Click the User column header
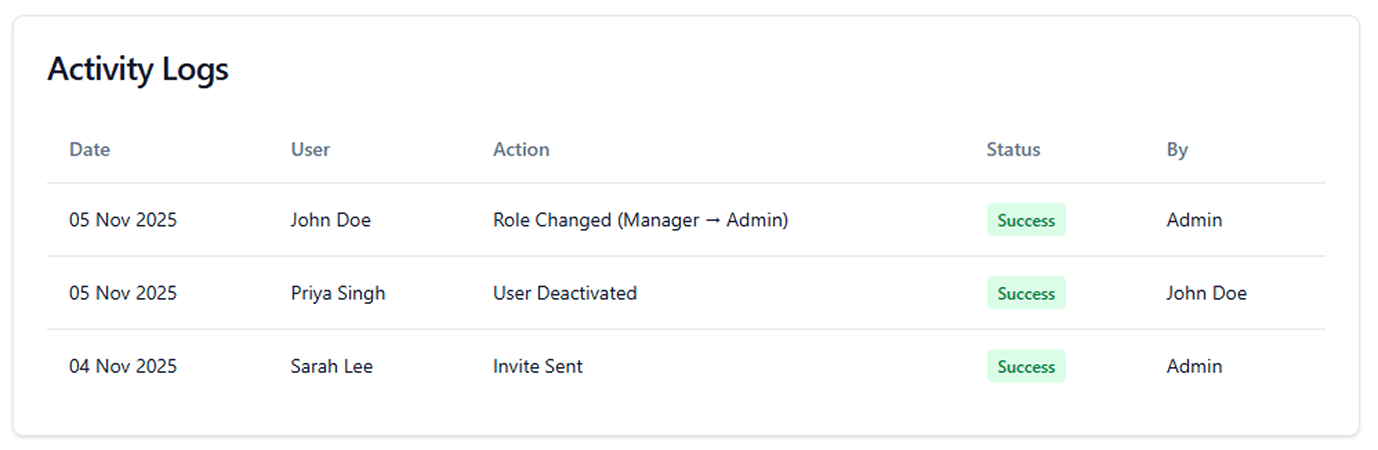The width and height of the screenshot is (1378, 450). coord(310,150)
